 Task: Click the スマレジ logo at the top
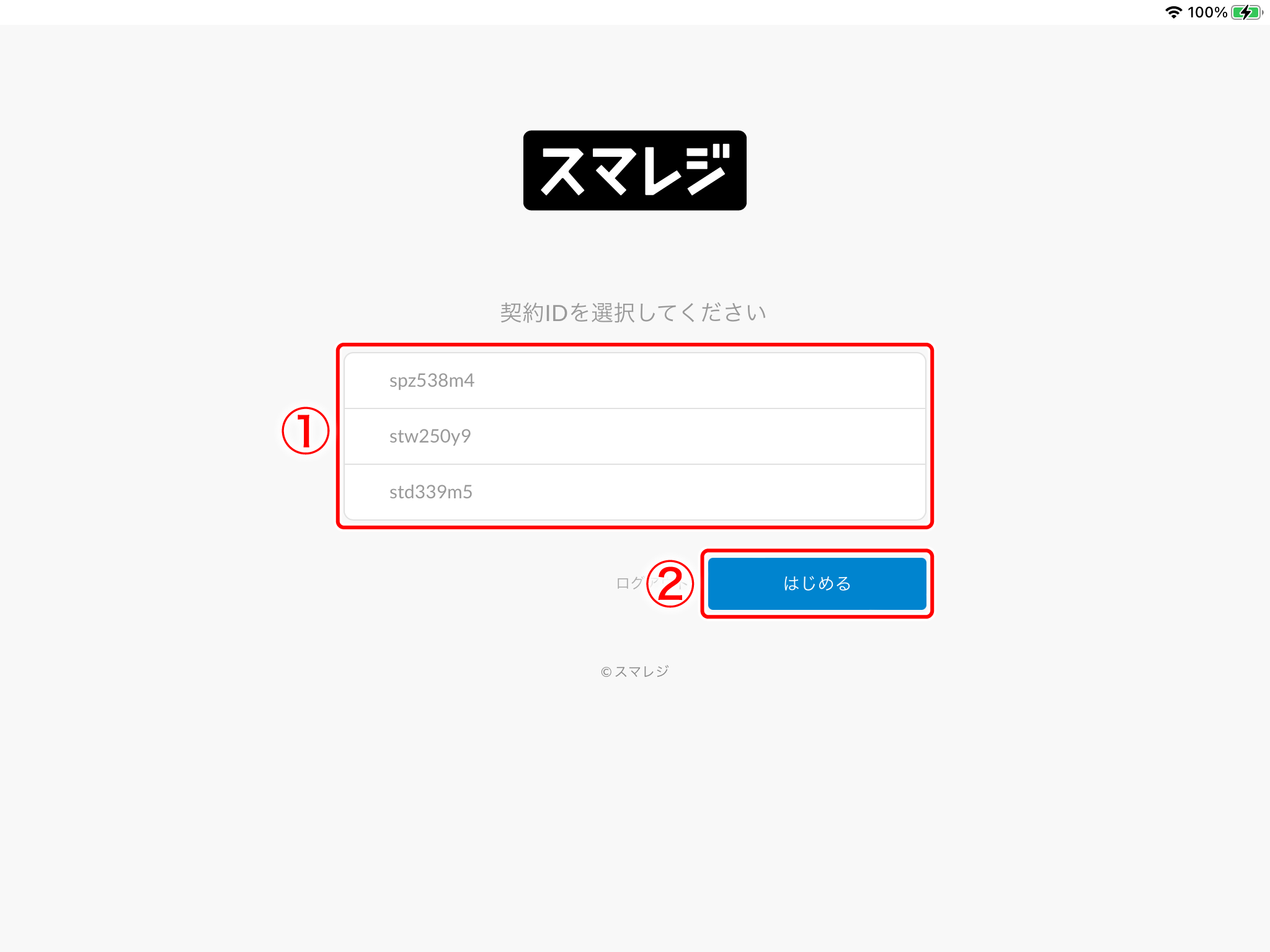coord(634,170)
